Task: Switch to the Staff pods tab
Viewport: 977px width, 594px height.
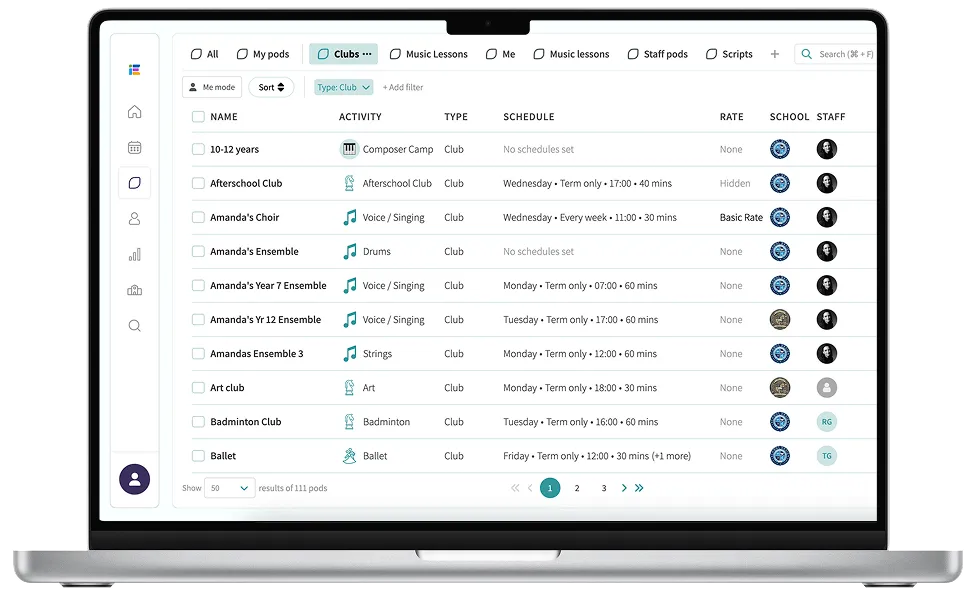Action: 657,54
